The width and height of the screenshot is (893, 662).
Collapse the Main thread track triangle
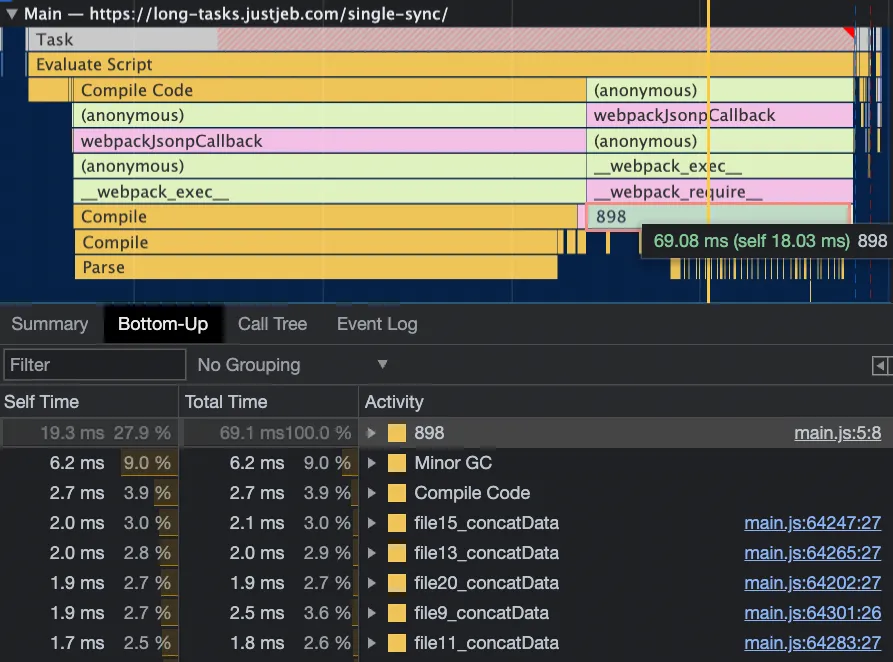(x=11, y=14)
